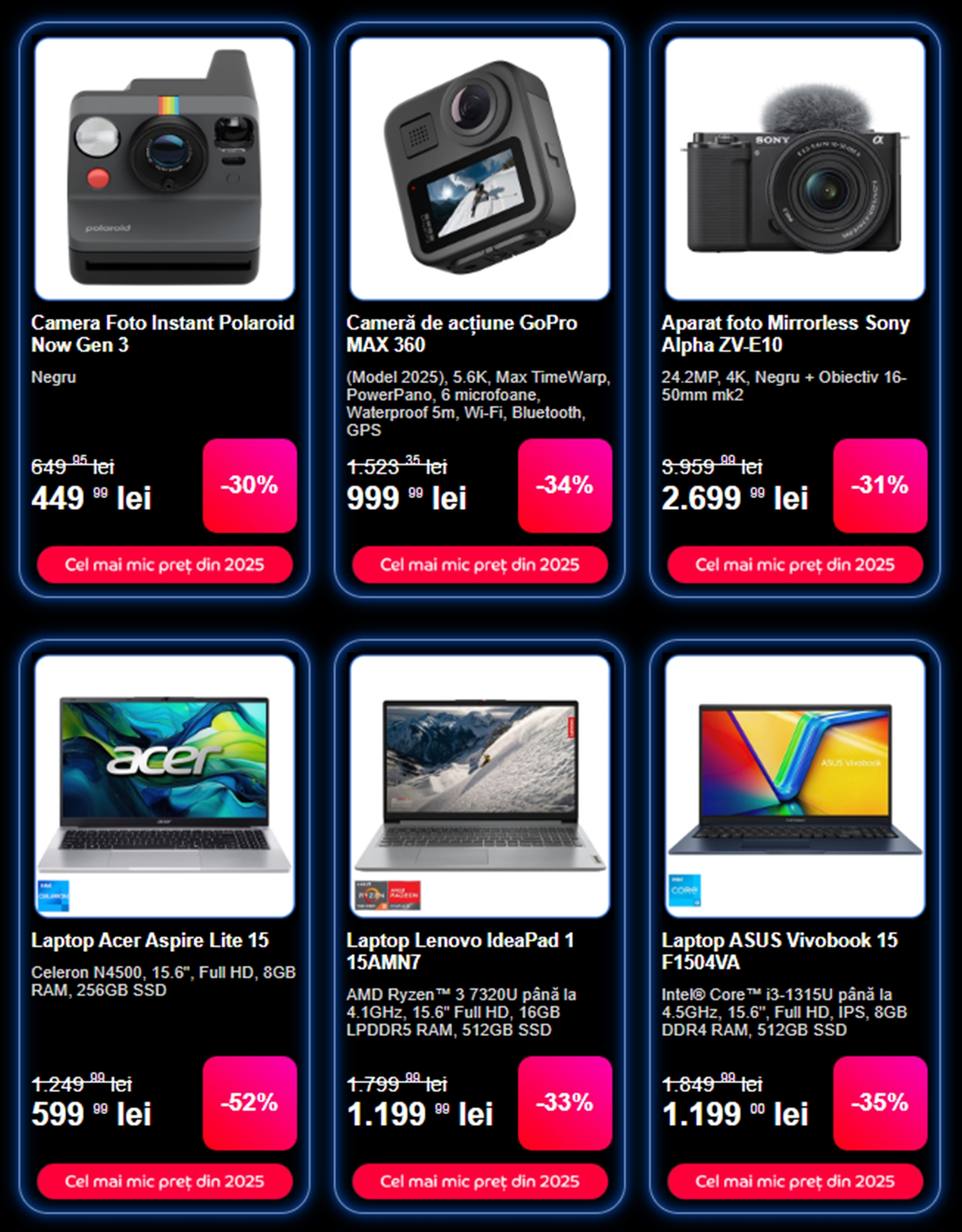Open the 'Laptop ASUS Vivobook 15 F1504VA' title link
Image resolution: width=962 pixels, height=1232 pixels.
780,951
